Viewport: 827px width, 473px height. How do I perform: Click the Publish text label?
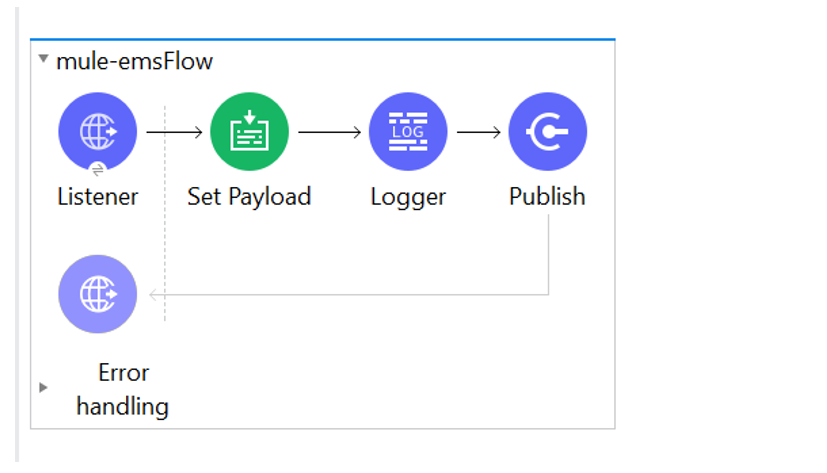(x=547, y=197)
